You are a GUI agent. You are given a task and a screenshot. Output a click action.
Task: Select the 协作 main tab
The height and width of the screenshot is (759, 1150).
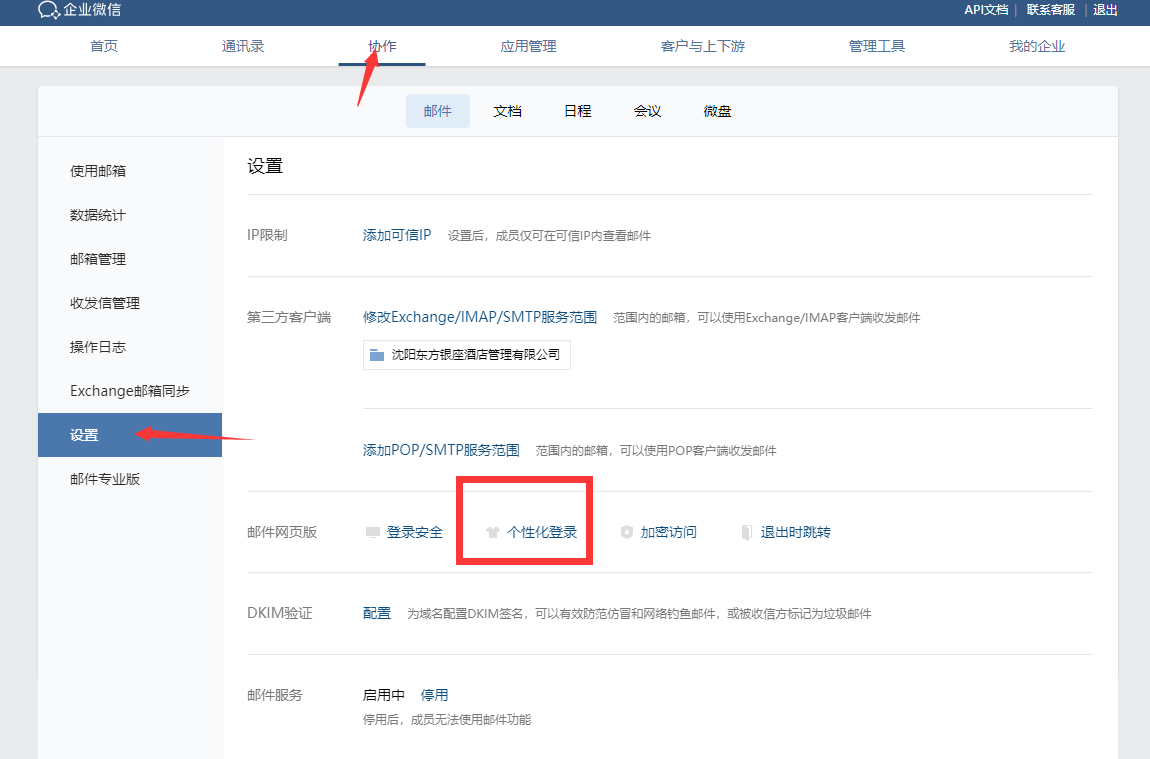click(x=382, y=46)
